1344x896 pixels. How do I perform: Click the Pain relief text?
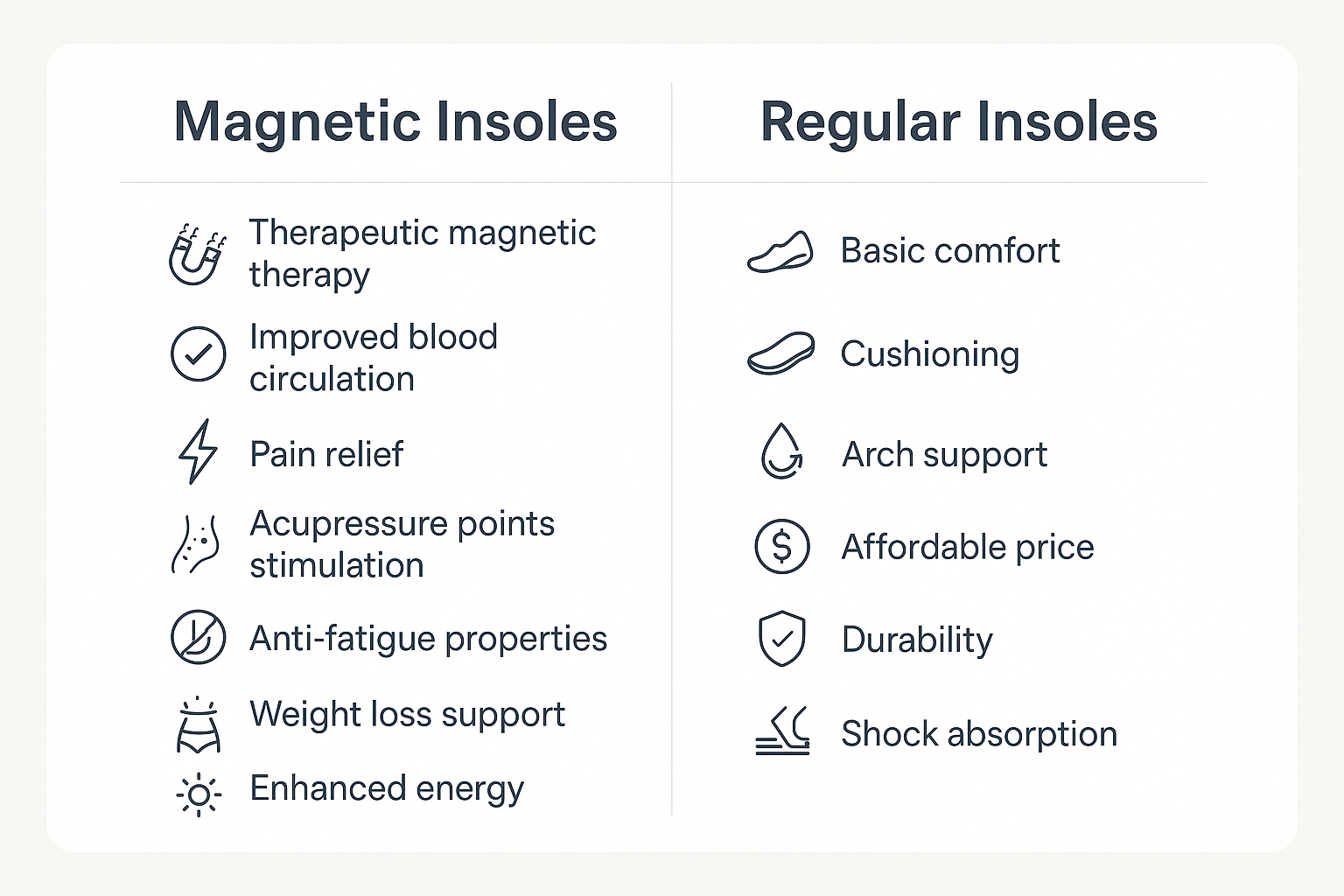pos(326,454)
